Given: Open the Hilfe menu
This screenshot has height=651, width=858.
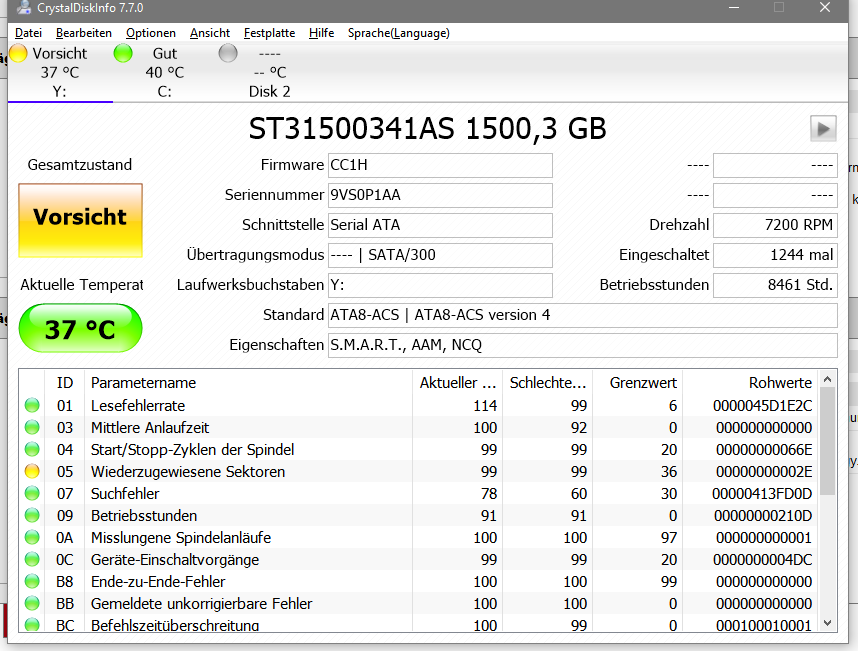Looking at the screenshot, I should tap(321, 33).
